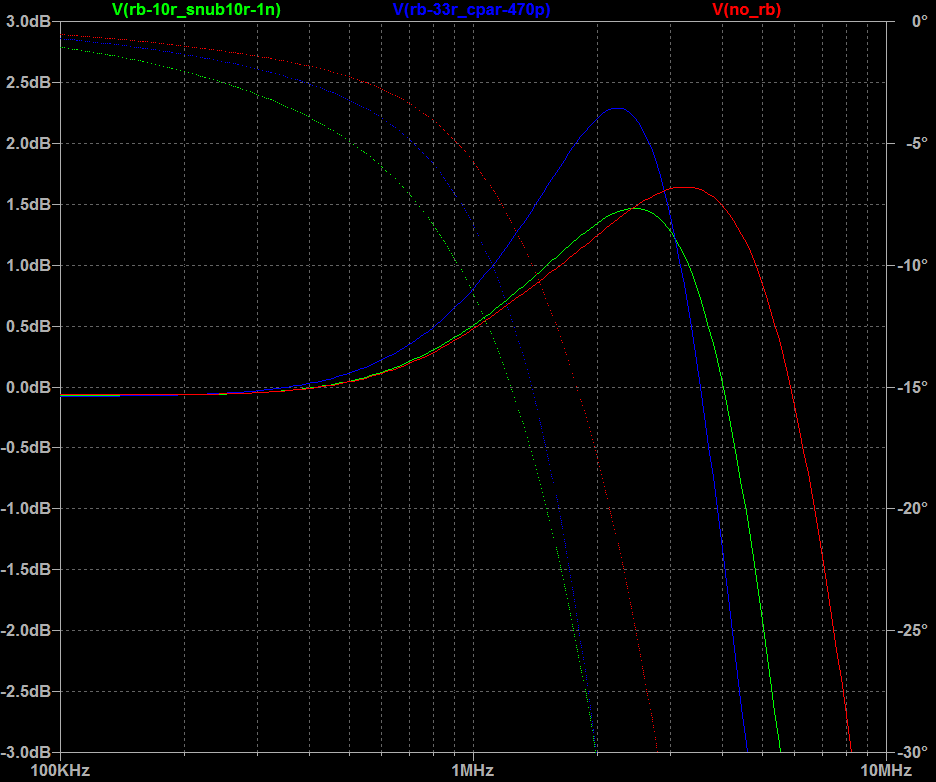Click the 3.0dB magnitude axis label
The height and width of the screenshot is (782, 936).
[28, 21]
